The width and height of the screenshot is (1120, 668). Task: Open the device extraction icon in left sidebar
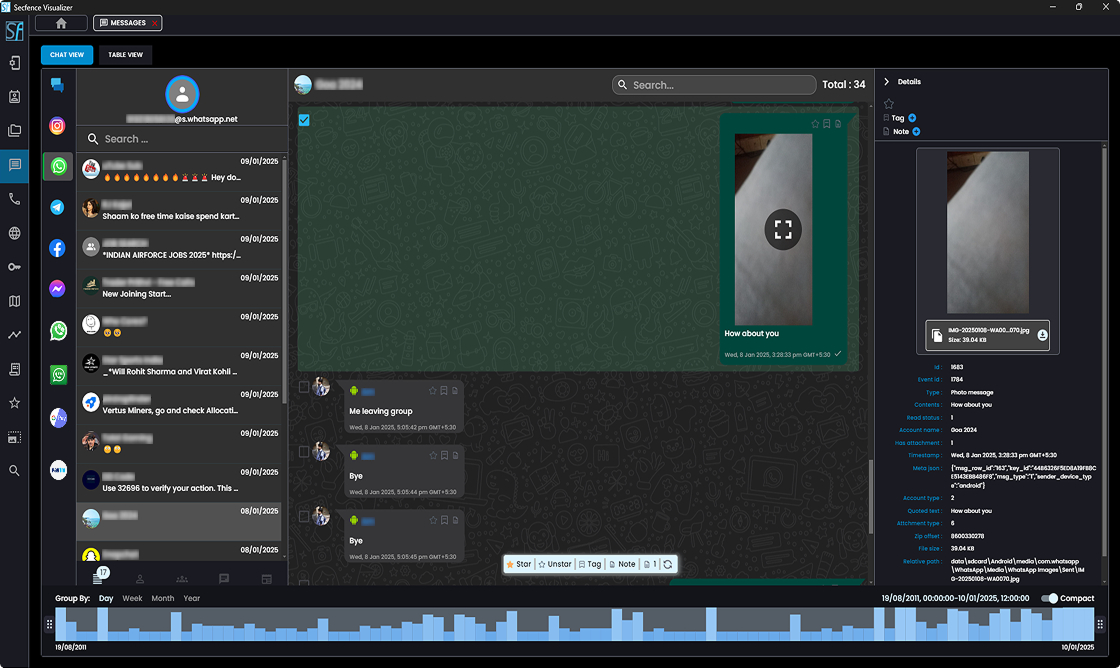click(x=14, y=63)
